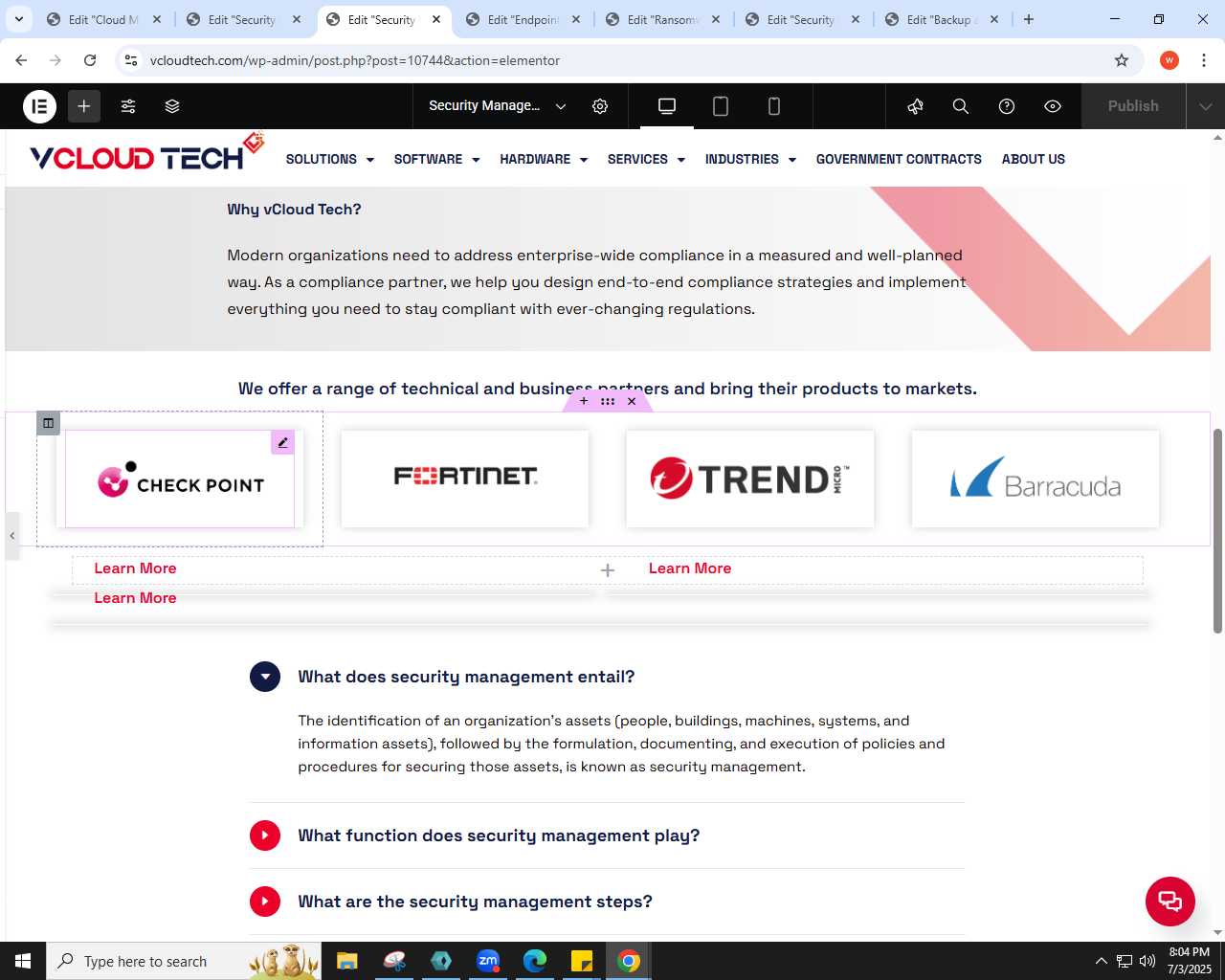
Task: Open Zoom from the taskbar
Action: coord(488,961)
